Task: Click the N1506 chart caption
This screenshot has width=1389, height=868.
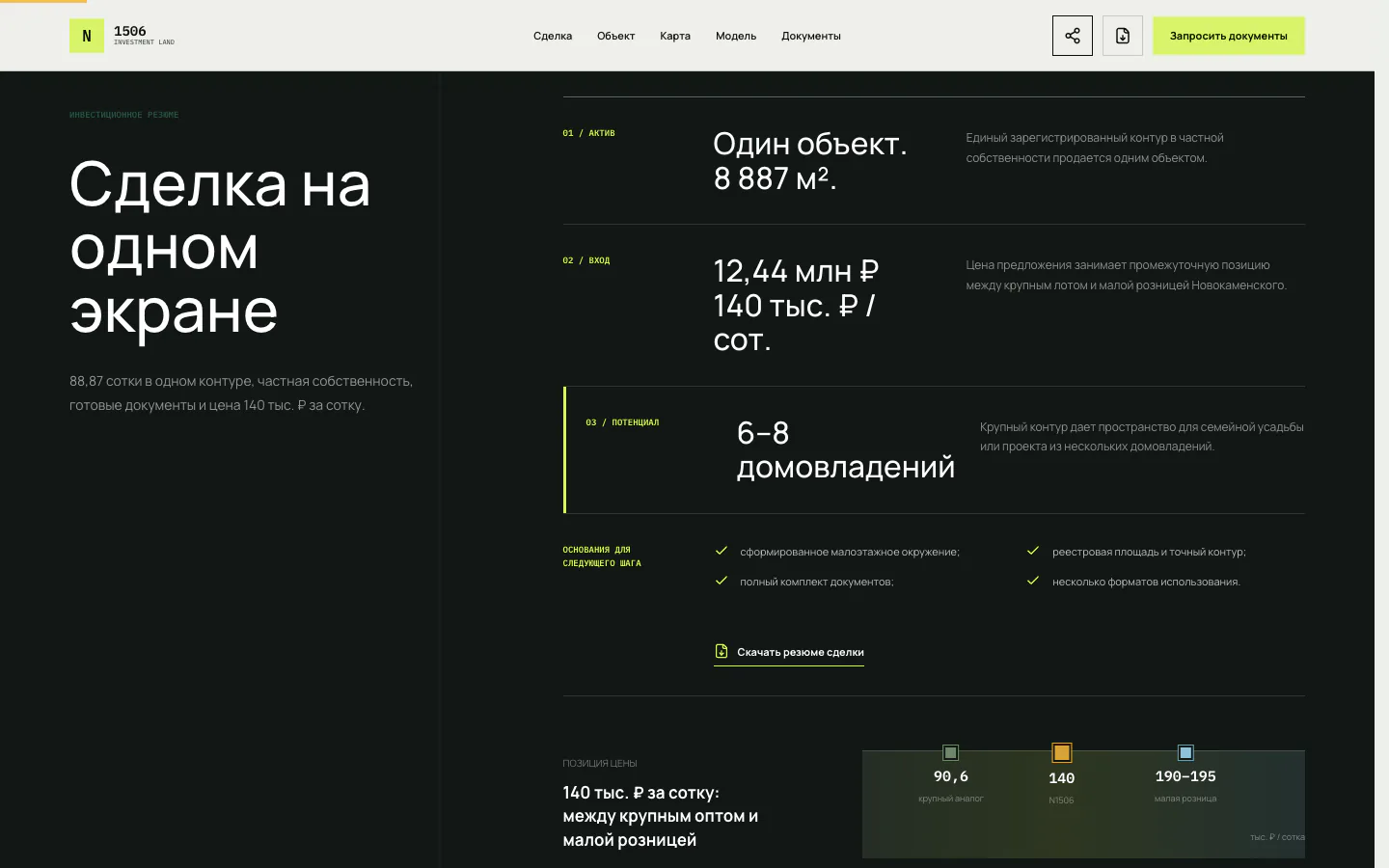Action: coord(1061,800)
